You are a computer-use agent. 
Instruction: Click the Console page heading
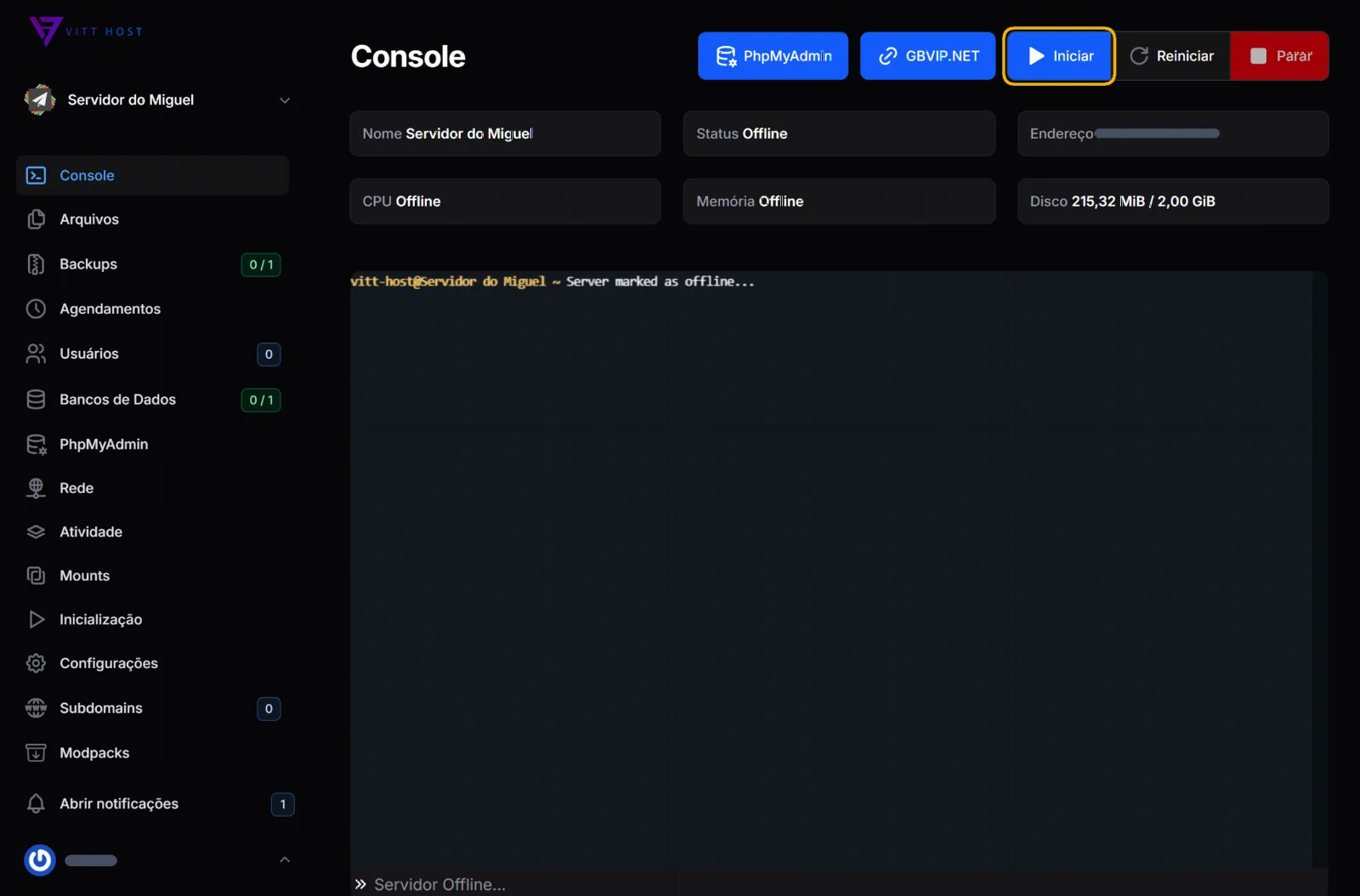click(x=408, y=56)
